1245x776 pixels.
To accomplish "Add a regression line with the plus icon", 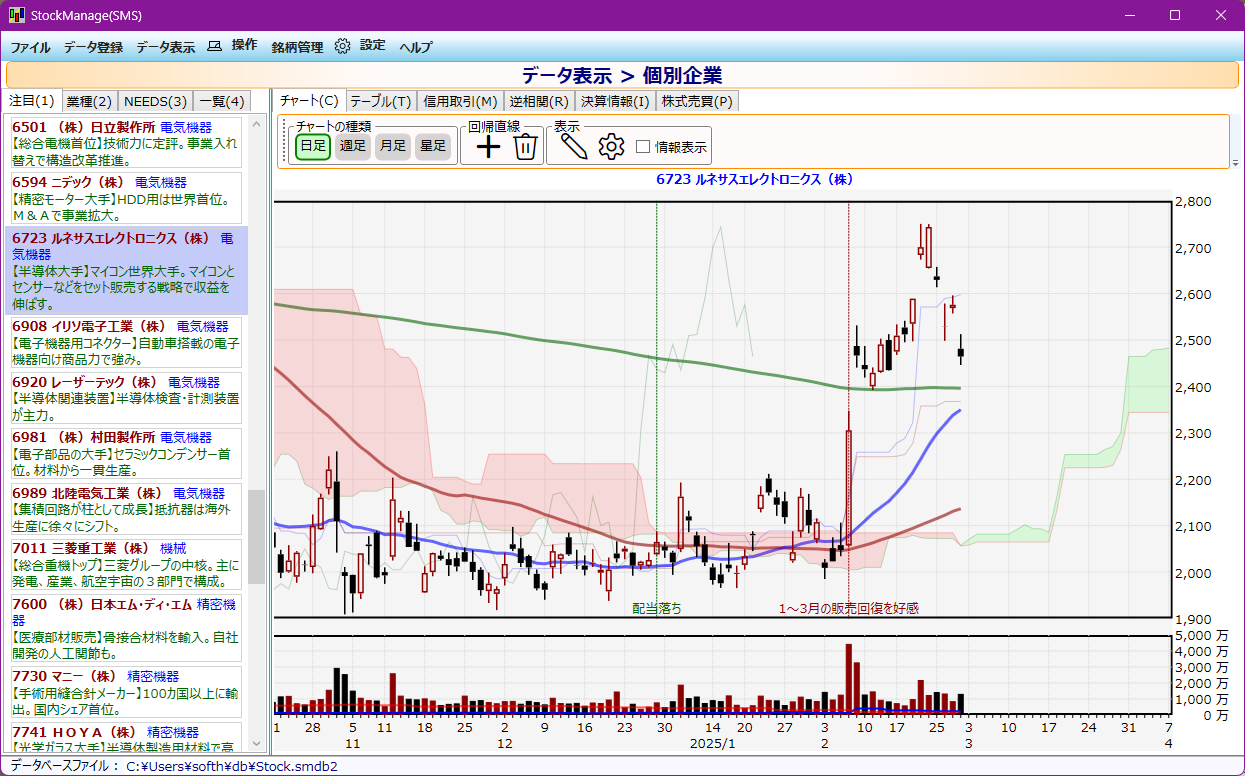I will click(x=488, y=147).
